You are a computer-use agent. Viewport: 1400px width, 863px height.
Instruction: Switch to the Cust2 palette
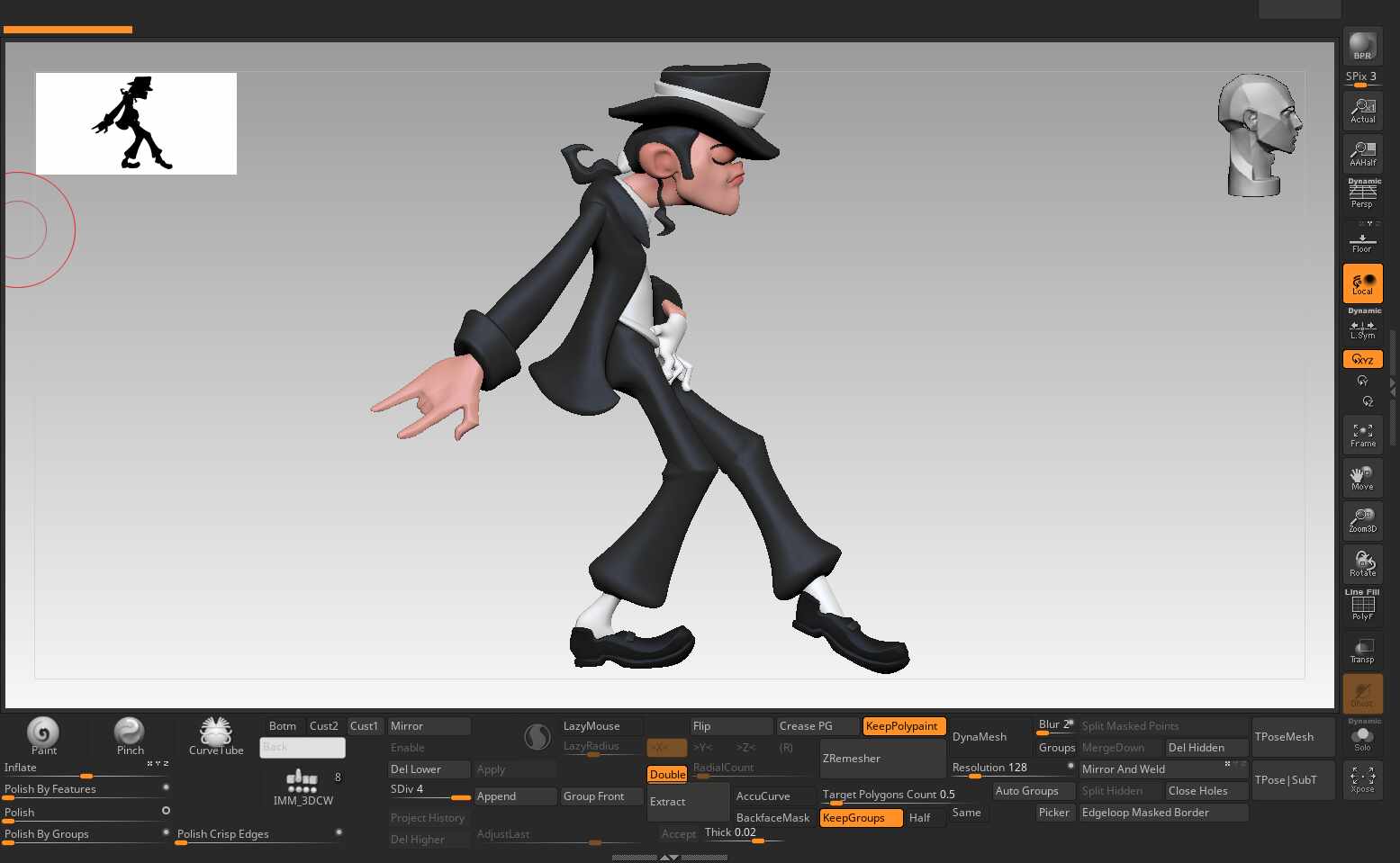tap(324, 726)
